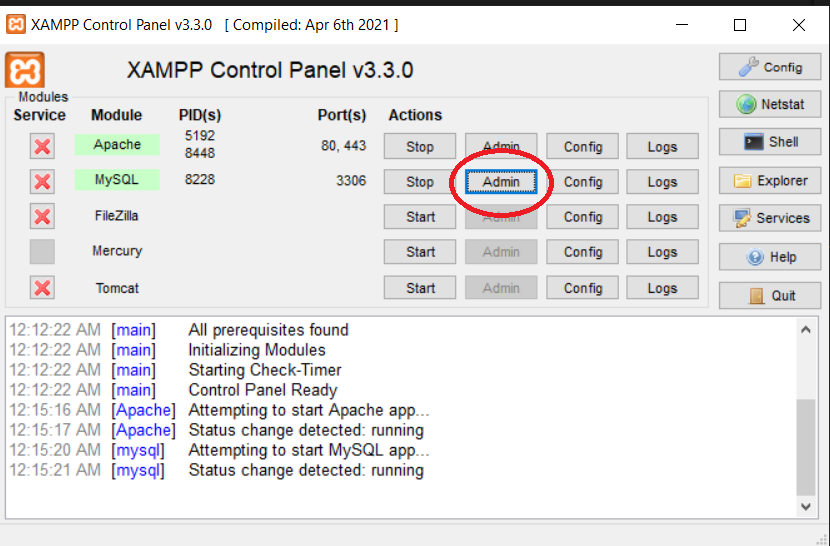Toggle MySQL service install checkbox
The height and width of the screenshot is (546, 830).
42,182
